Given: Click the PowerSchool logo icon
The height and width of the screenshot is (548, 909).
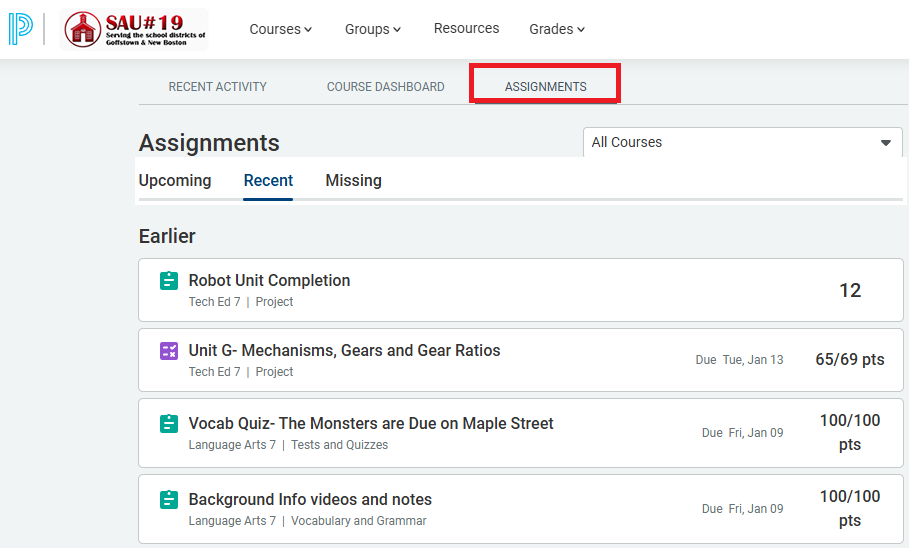Looking at the screenshot, I should point(20,29).
